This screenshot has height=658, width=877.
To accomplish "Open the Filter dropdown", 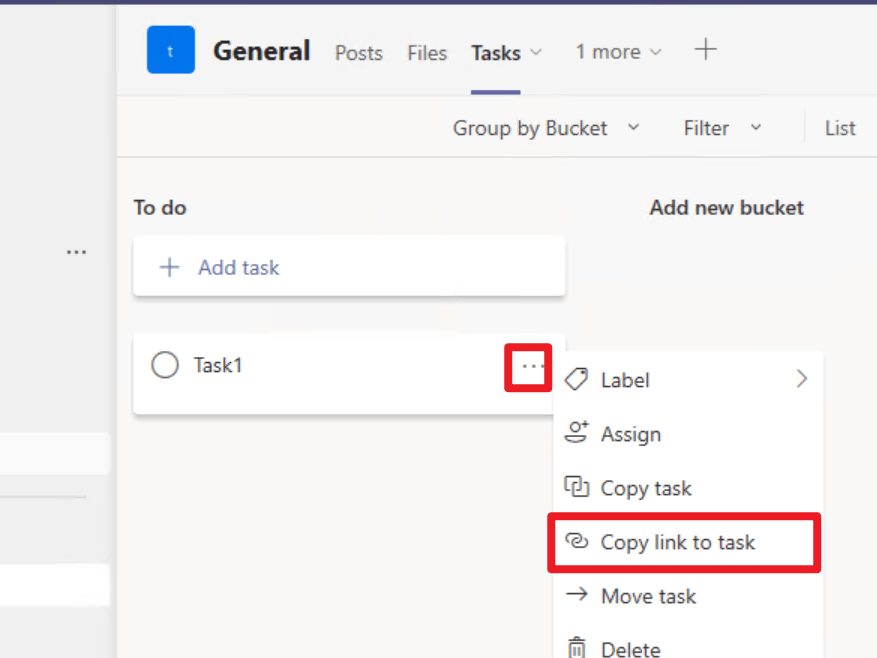I will [722, 128].
